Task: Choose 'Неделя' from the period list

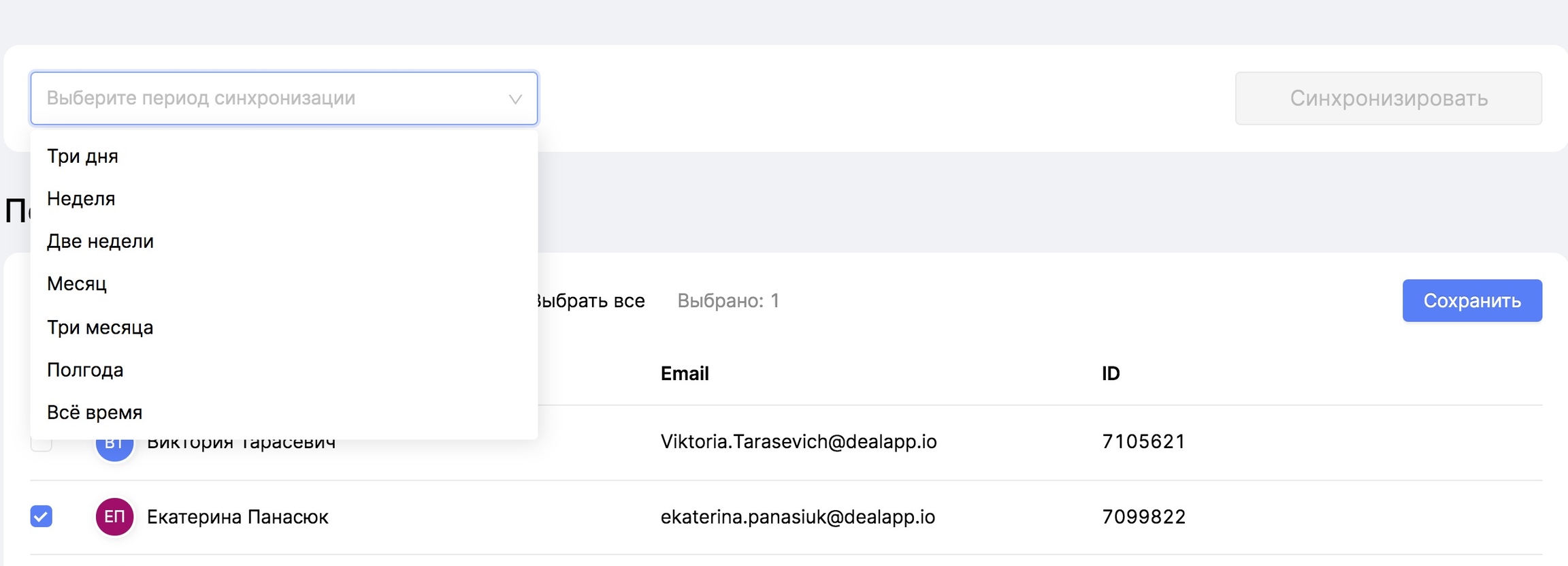Action: click(81, 199)
